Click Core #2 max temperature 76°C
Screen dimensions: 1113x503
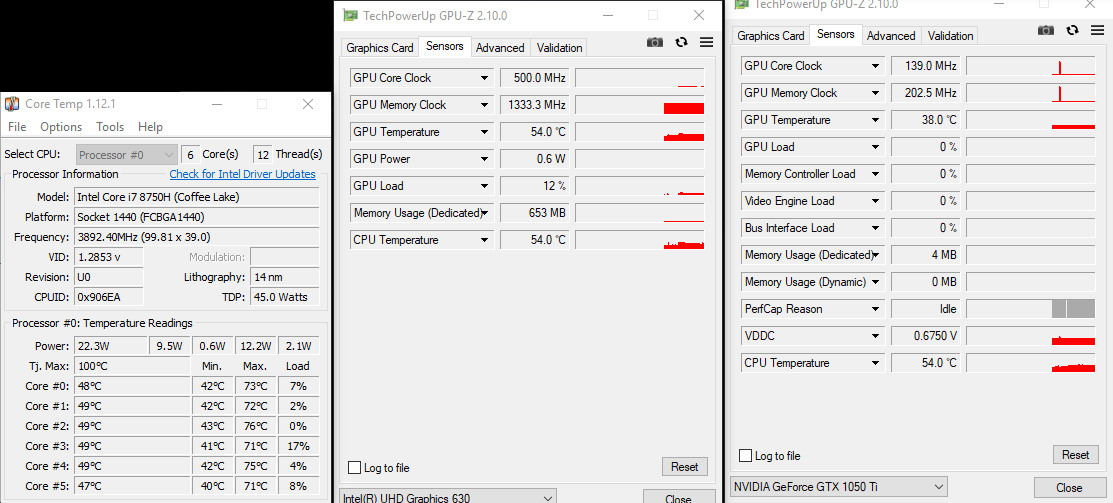256,426
